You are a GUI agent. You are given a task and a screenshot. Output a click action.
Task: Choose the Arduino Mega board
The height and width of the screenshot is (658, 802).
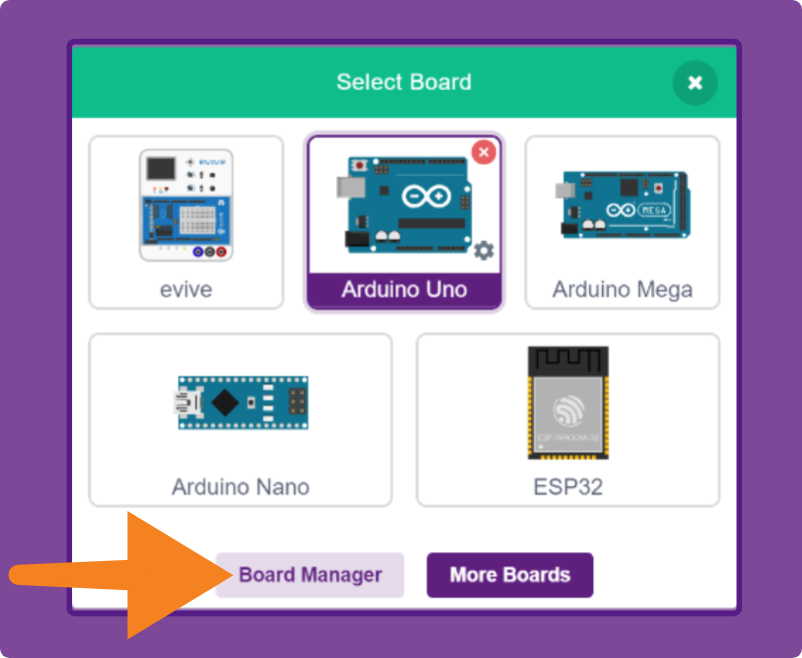pos(622,222)
